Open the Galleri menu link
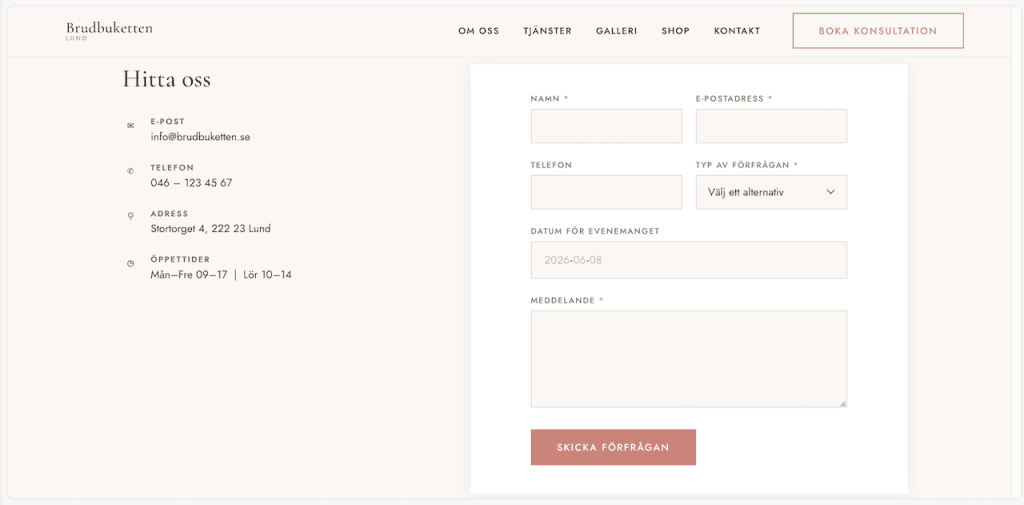The image size is (1024, 505). [x=616, y=31]
